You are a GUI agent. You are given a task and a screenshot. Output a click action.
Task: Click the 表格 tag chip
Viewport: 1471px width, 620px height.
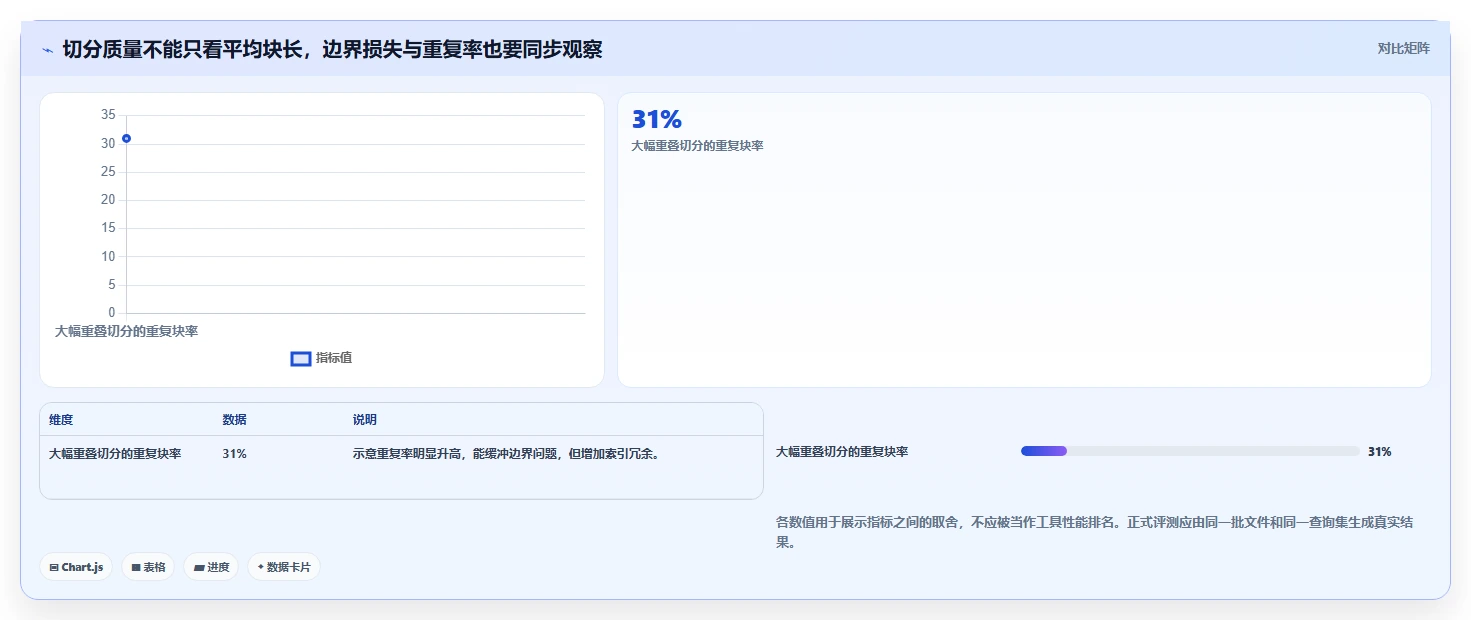click(x=148, y=567)
